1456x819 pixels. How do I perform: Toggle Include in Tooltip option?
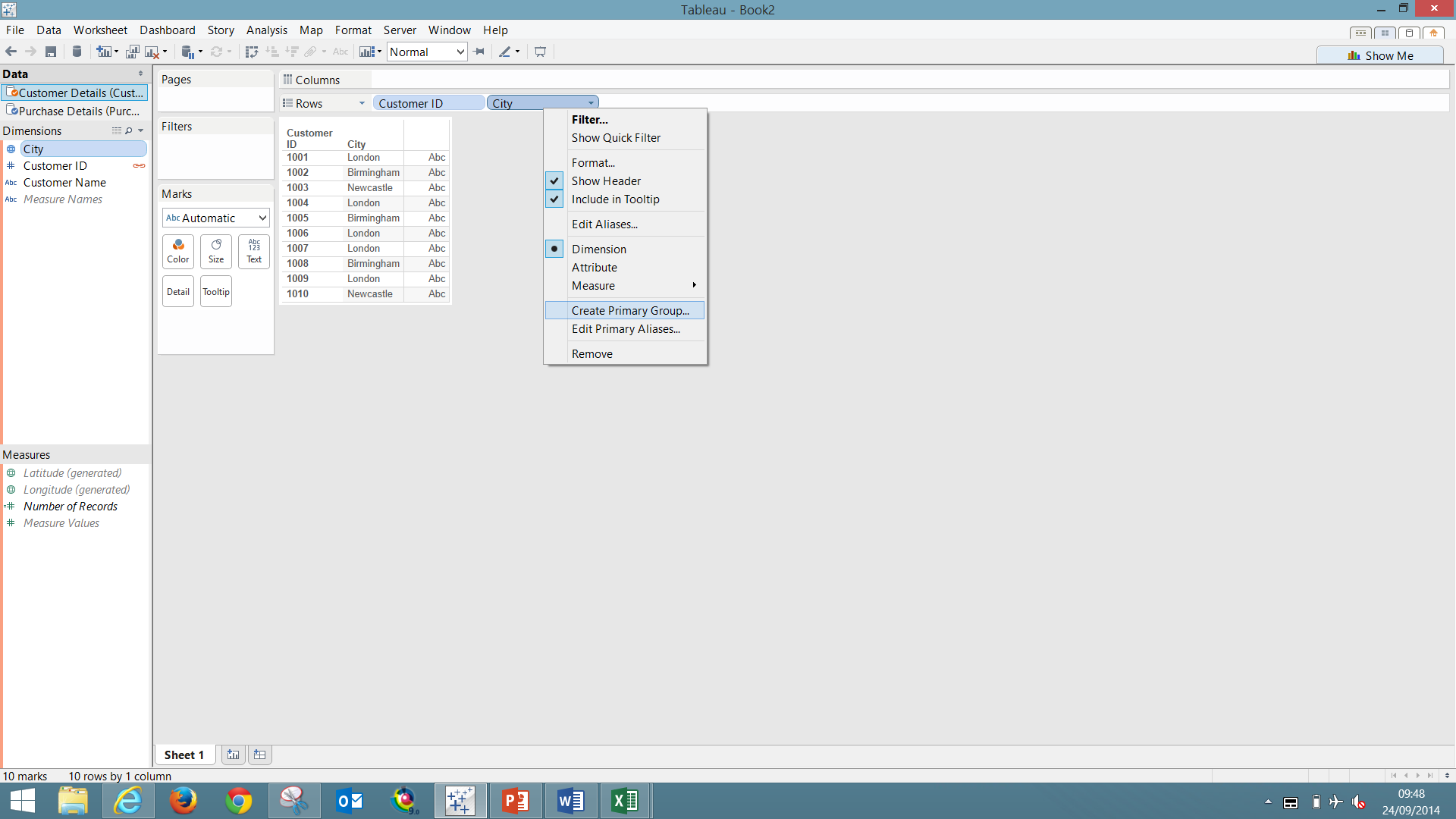pos(615,199)
